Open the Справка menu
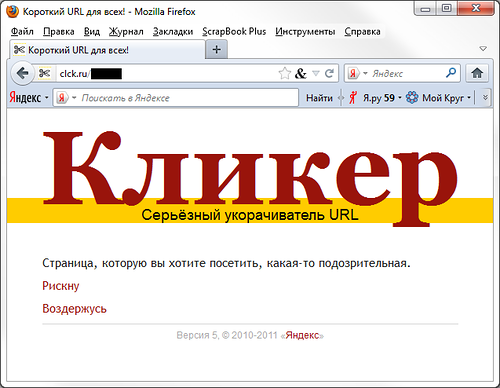 pos(362,31)
